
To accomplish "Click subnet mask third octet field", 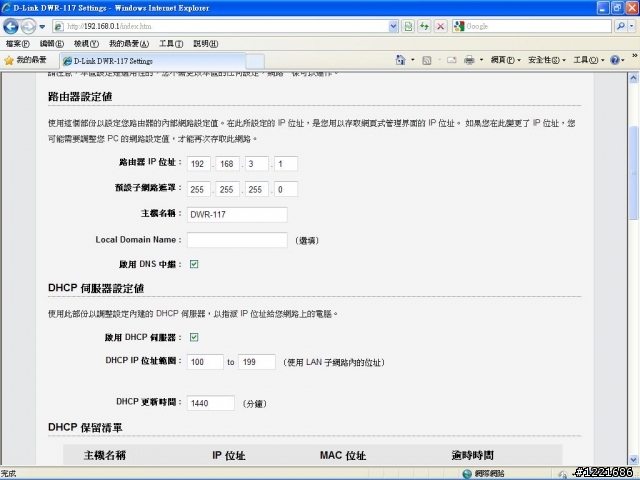I will click(x=257, y=189).
